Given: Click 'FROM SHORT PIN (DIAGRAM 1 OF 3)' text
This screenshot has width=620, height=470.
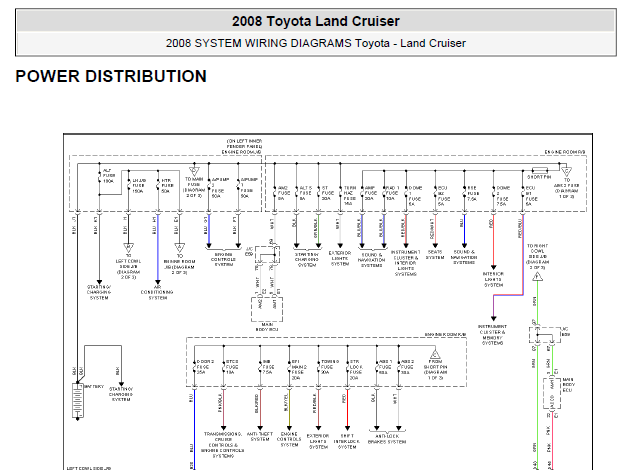Looking at the screenshot, I should tap(435, 370).
